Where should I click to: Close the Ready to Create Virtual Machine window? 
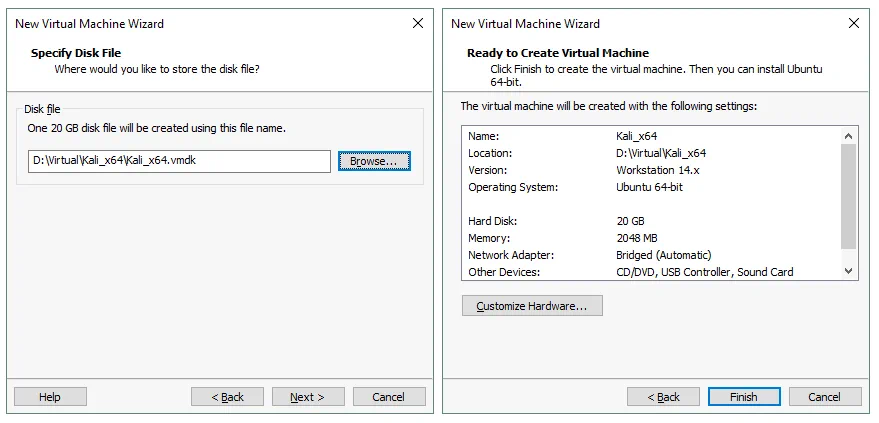click(853, 23)
